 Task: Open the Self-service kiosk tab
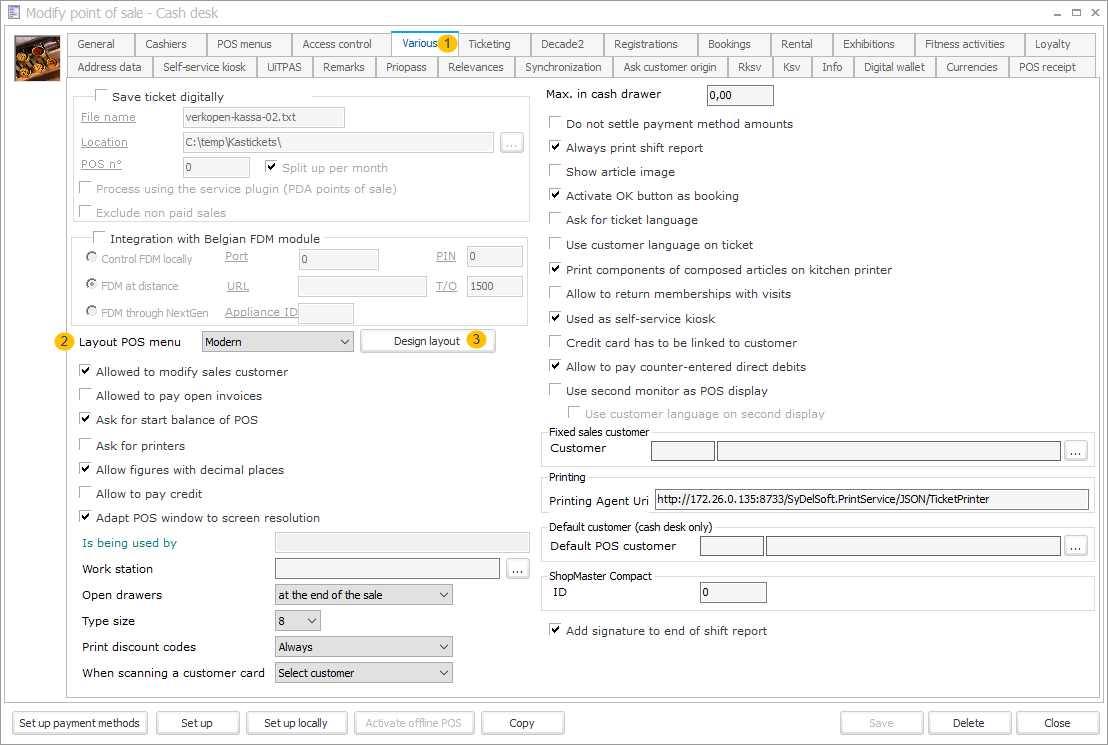pyautogui.click(x=204, y=67)
